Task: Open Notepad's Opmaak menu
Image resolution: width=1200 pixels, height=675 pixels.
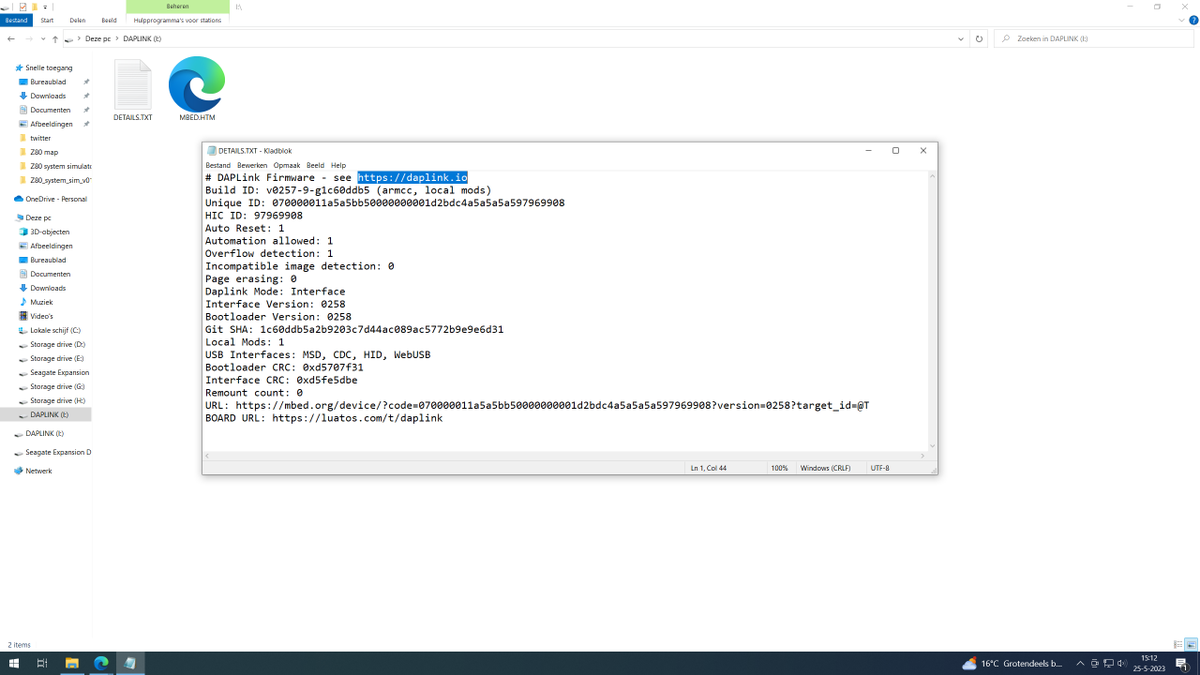Action: (287, 165)
